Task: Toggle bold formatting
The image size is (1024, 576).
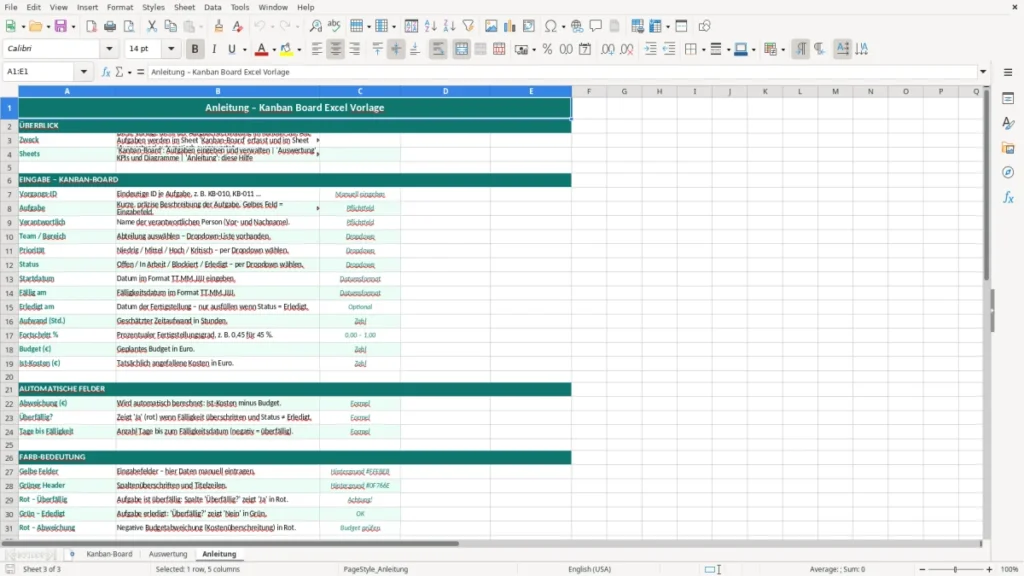Action: click(195, 49)
